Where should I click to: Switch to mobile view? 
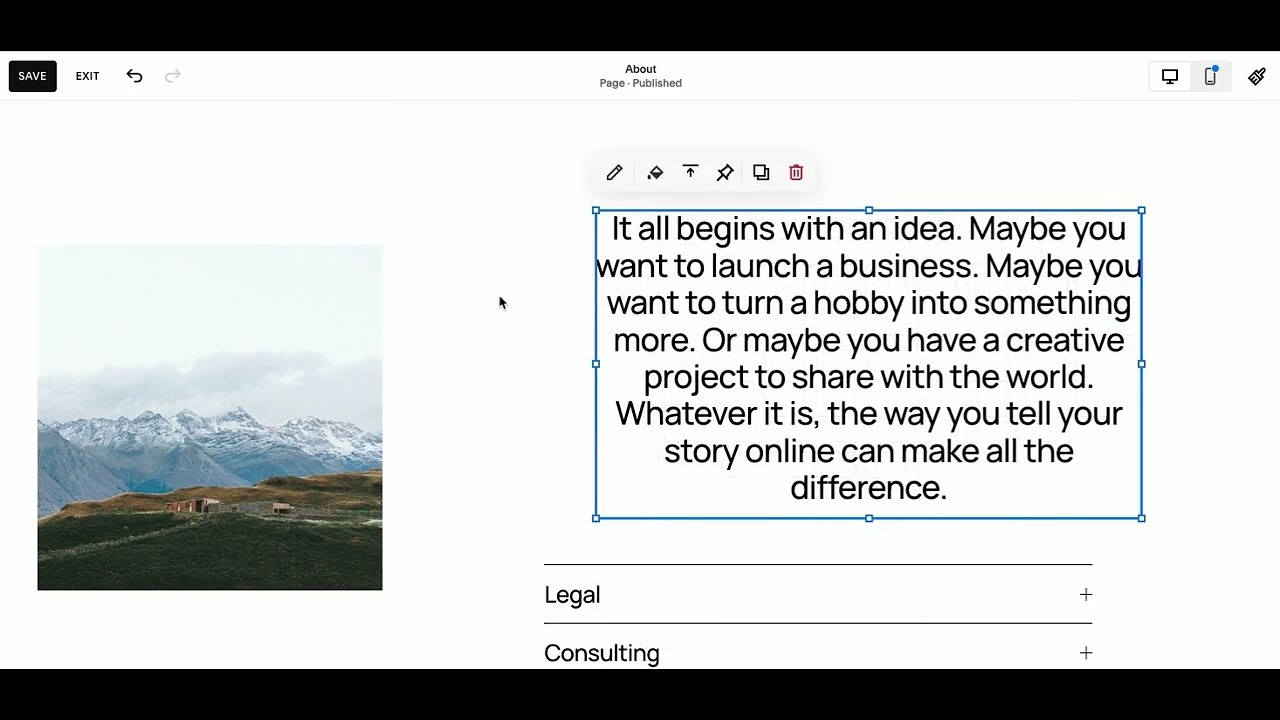point(1210,76)
